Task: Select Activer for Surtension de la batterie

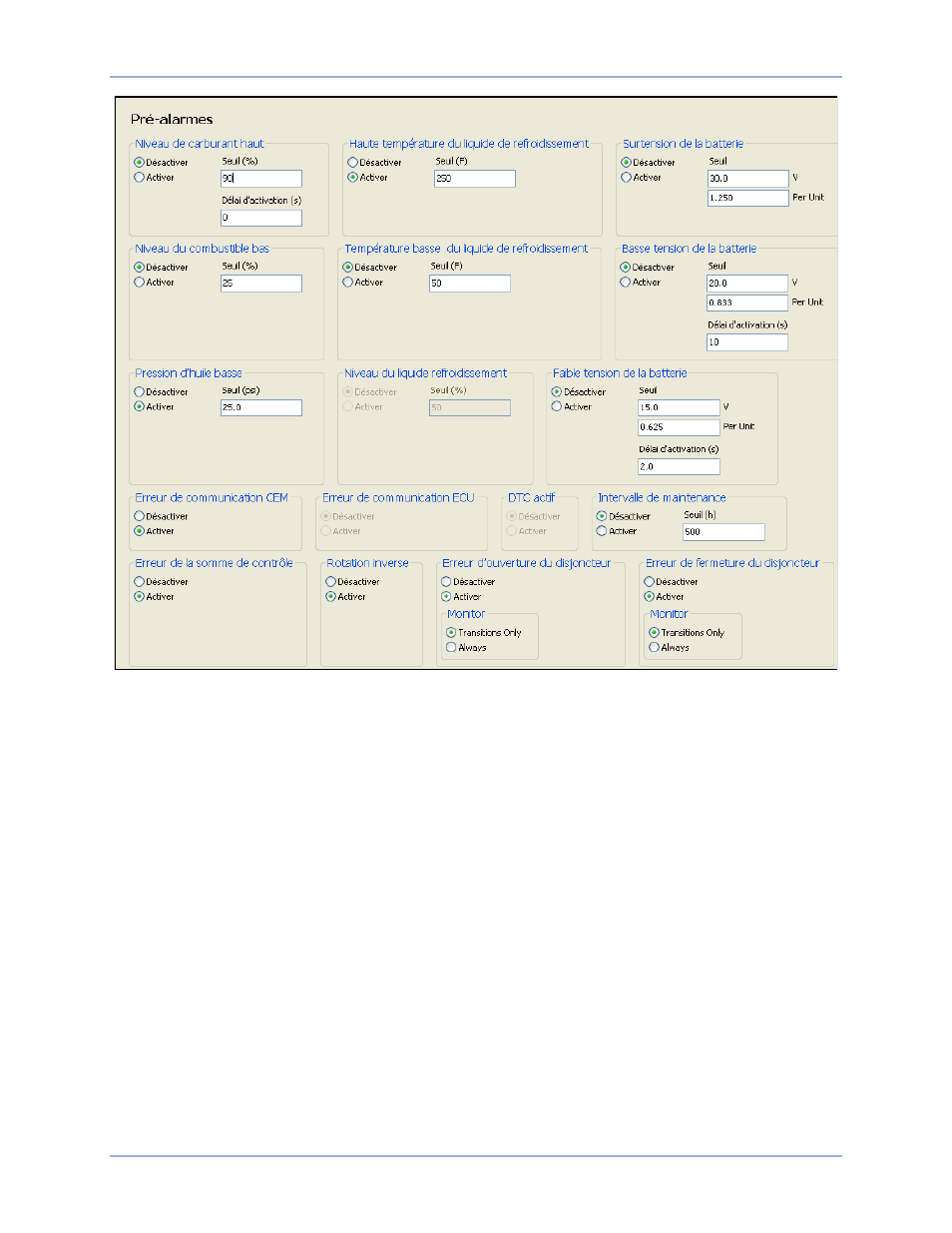Action: (626, 178)
